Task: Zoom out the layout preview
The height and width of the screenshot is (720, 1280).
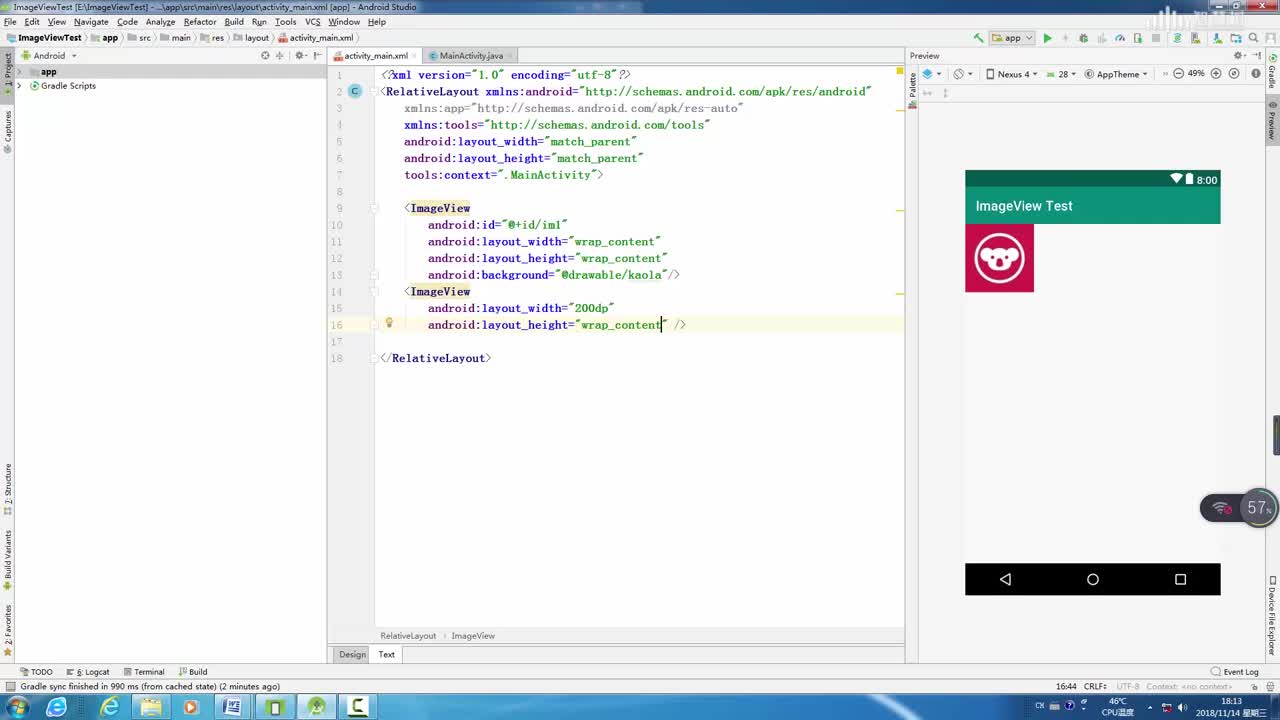Action: point(1178,74)
